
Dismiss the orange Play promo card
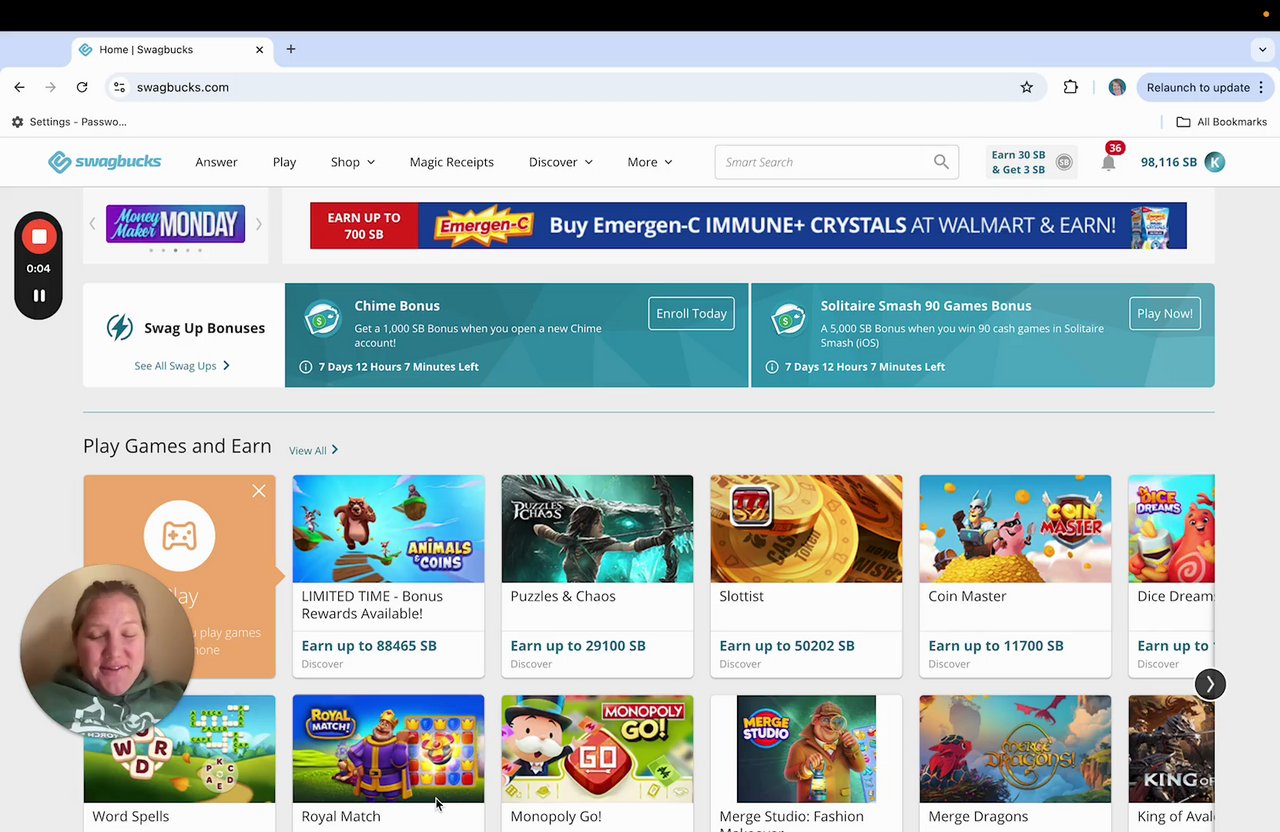259,491
